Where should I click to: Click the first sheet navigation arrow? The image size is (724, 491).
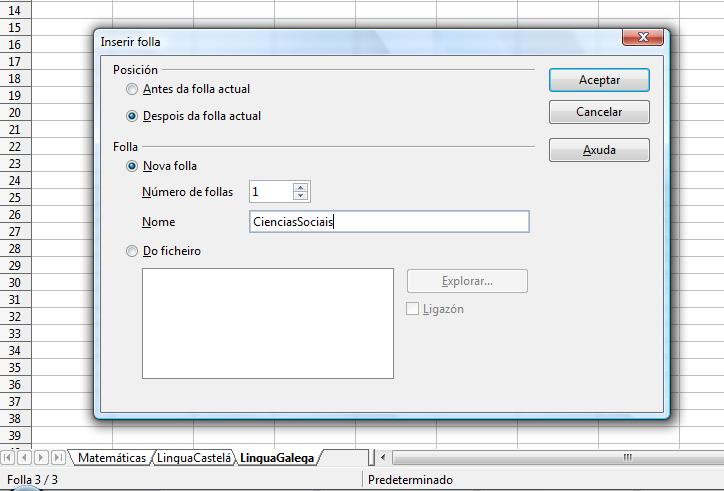pyautogui.click(x=8, y=458)
